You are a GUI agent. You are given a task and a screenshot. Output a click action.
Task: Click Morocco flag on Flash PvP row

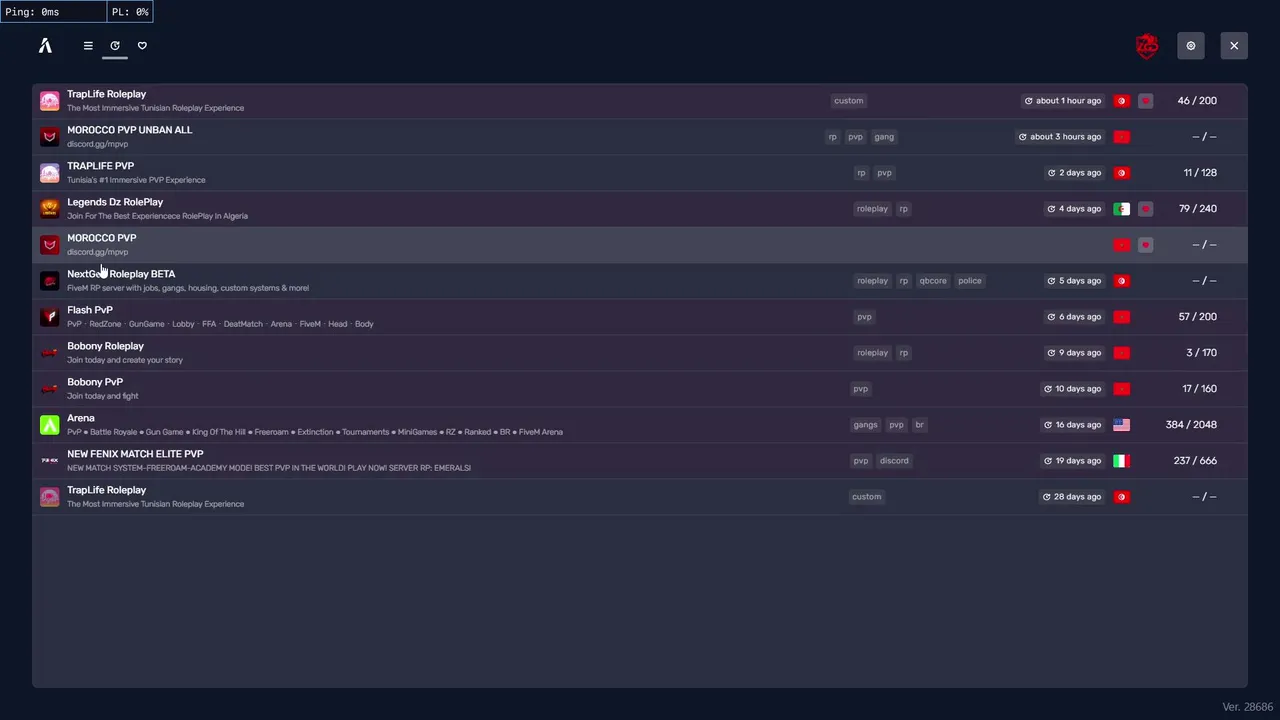1122,317
